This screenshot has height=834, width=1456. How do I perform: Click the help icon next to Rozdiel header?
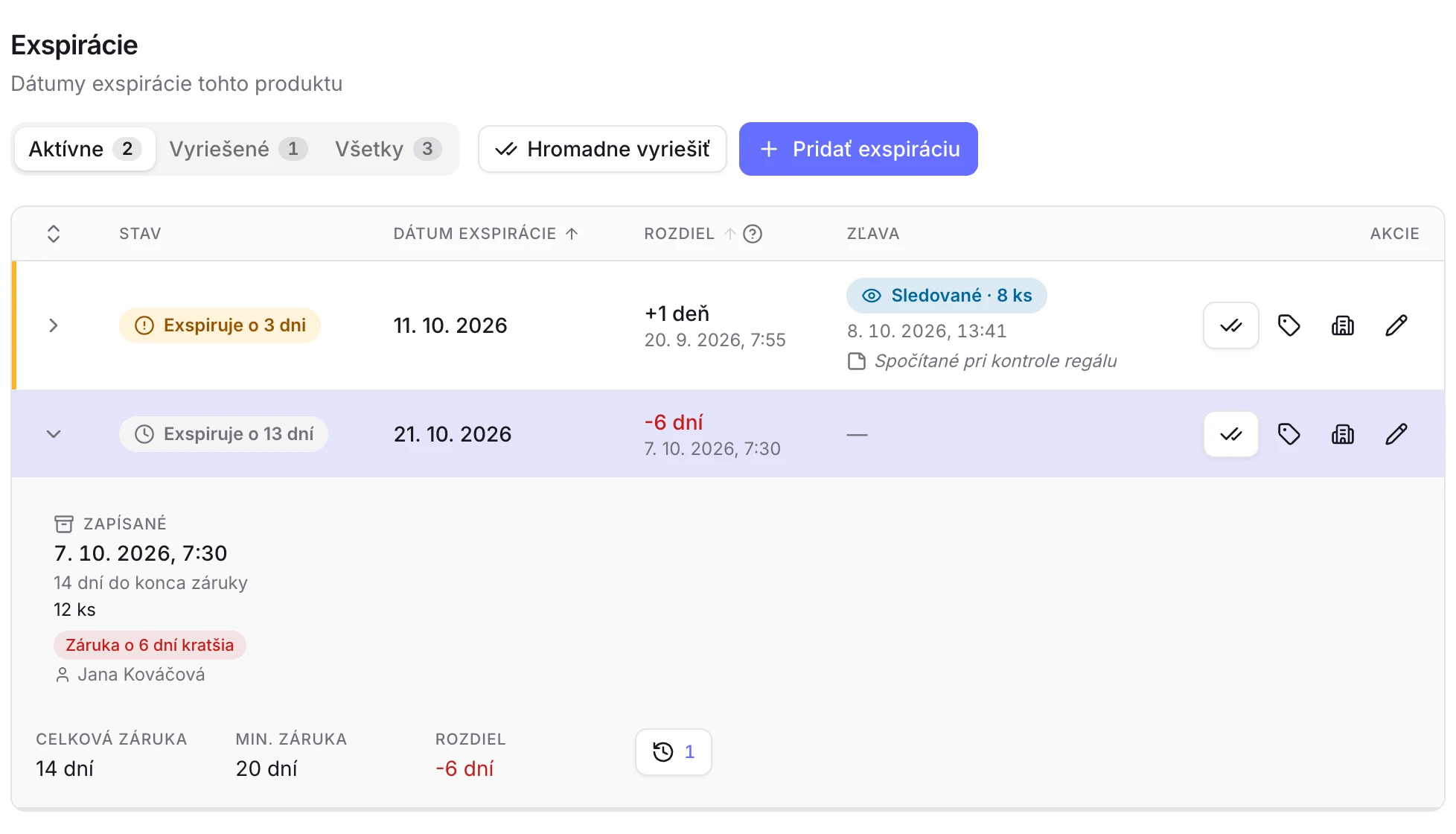(x=753, y=234)
